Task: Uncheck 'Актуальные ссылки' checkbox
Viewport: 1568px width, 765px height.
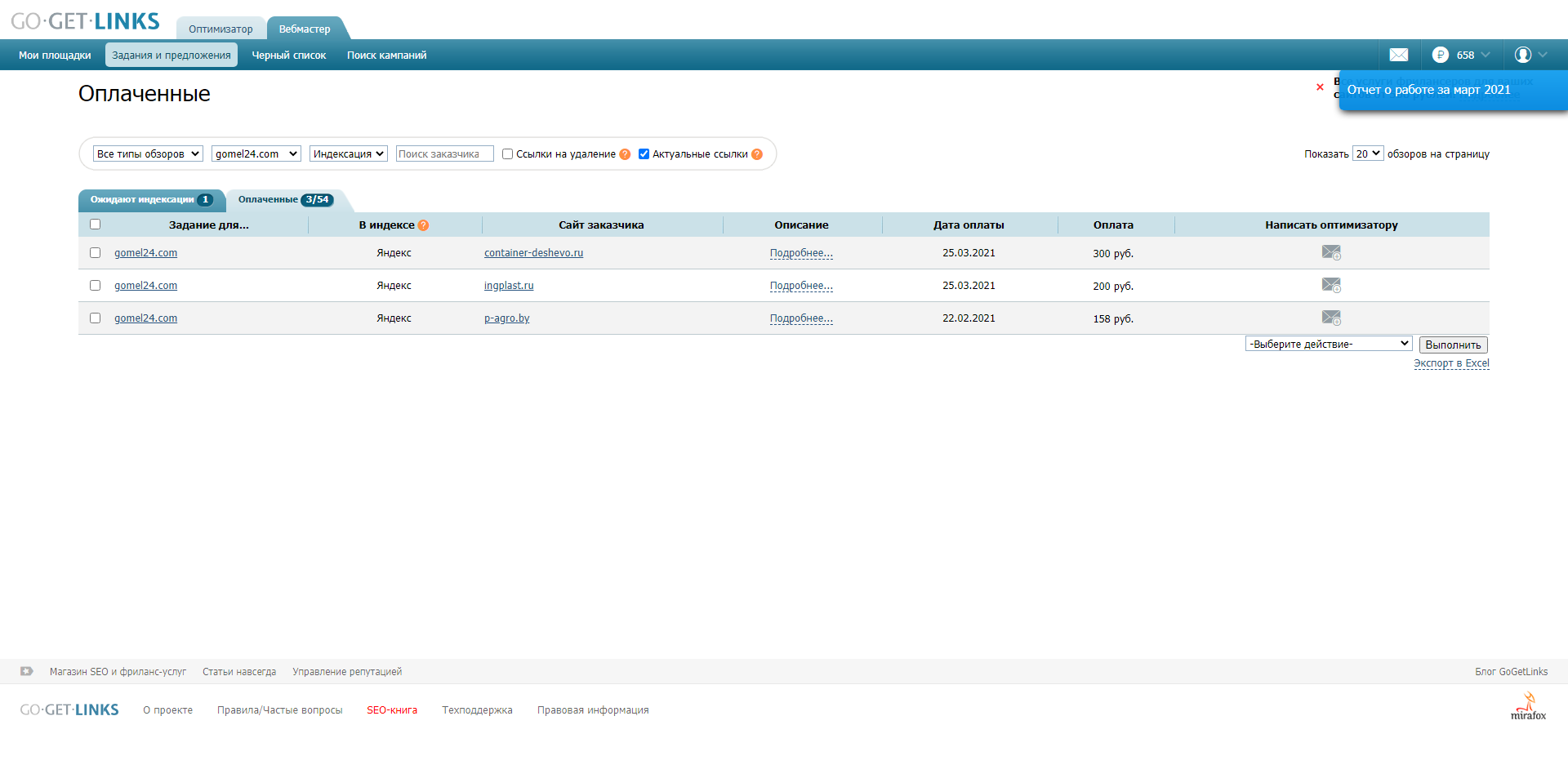Action: (x=644, y=153)
